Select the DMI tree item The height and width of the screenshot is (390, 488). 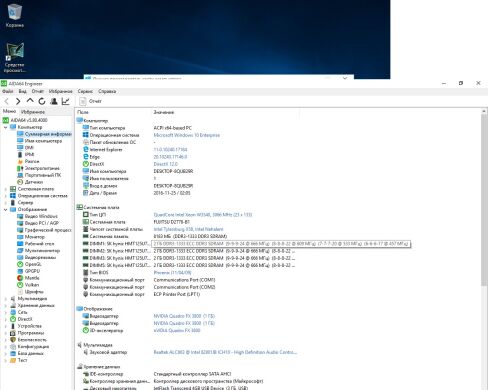(x=26, y=148)
